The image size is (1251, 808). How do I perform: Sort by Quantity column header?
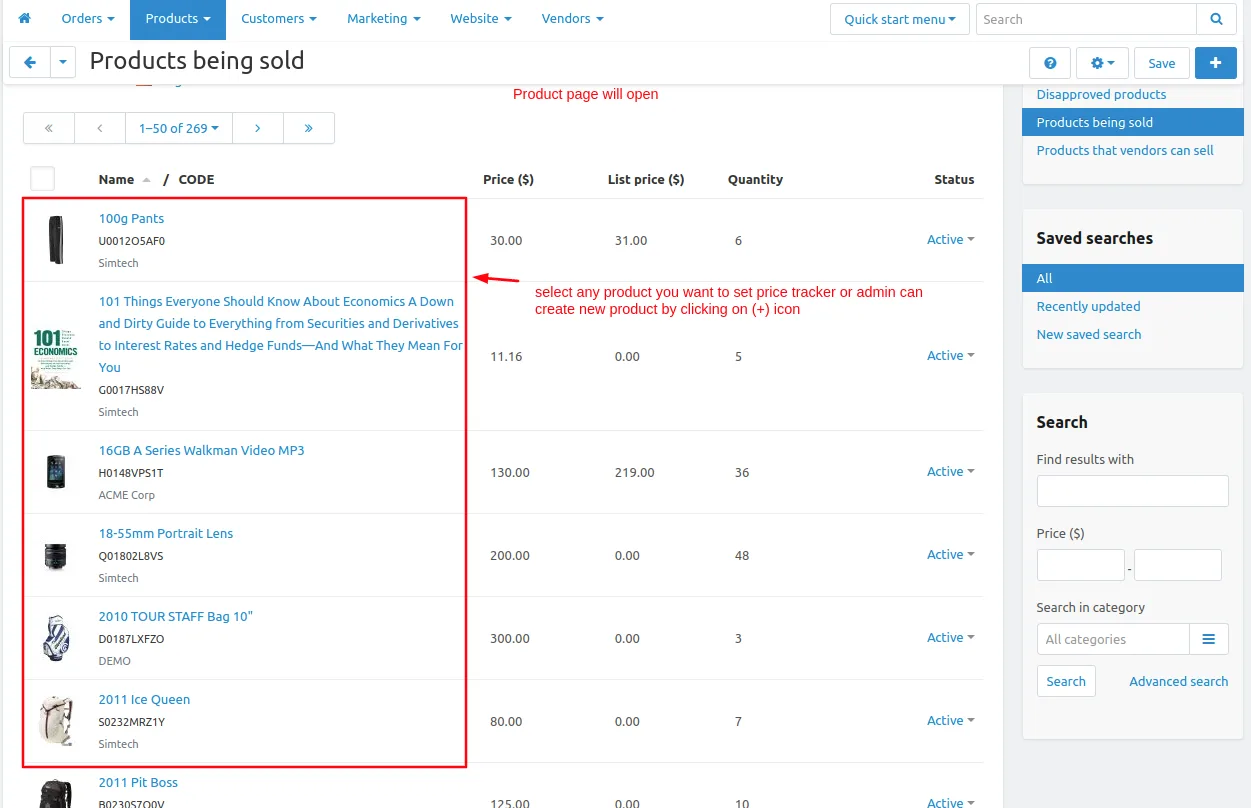755,179
